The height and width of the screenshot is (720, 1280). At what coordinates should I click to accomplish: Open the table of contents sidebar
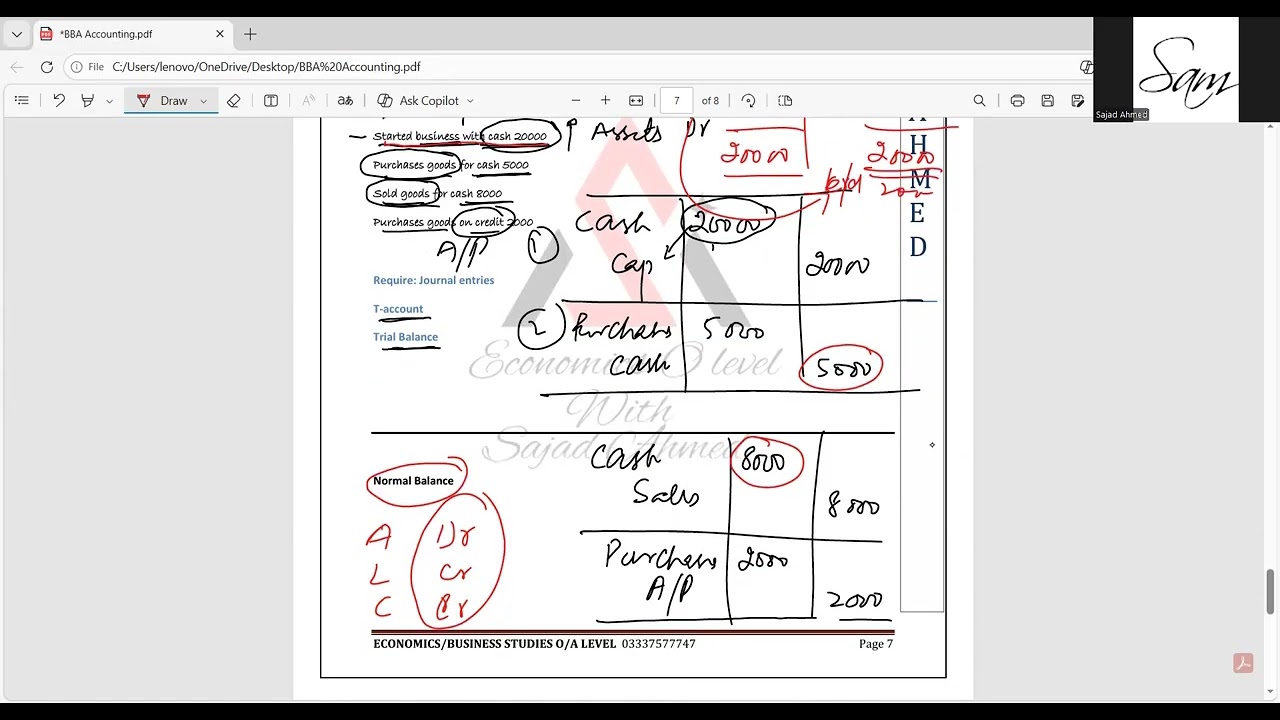(21, 100)
